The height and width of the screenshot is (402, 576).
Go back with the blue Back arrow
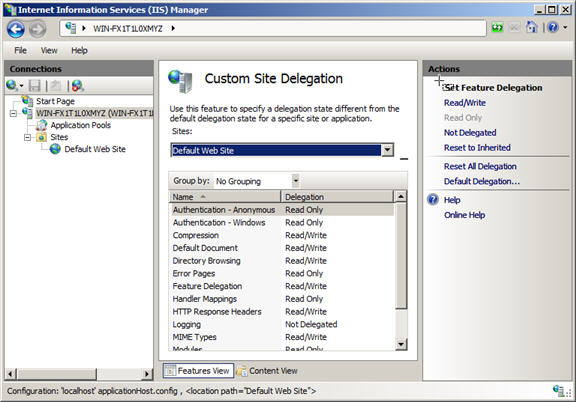click(x=16, y=29)
